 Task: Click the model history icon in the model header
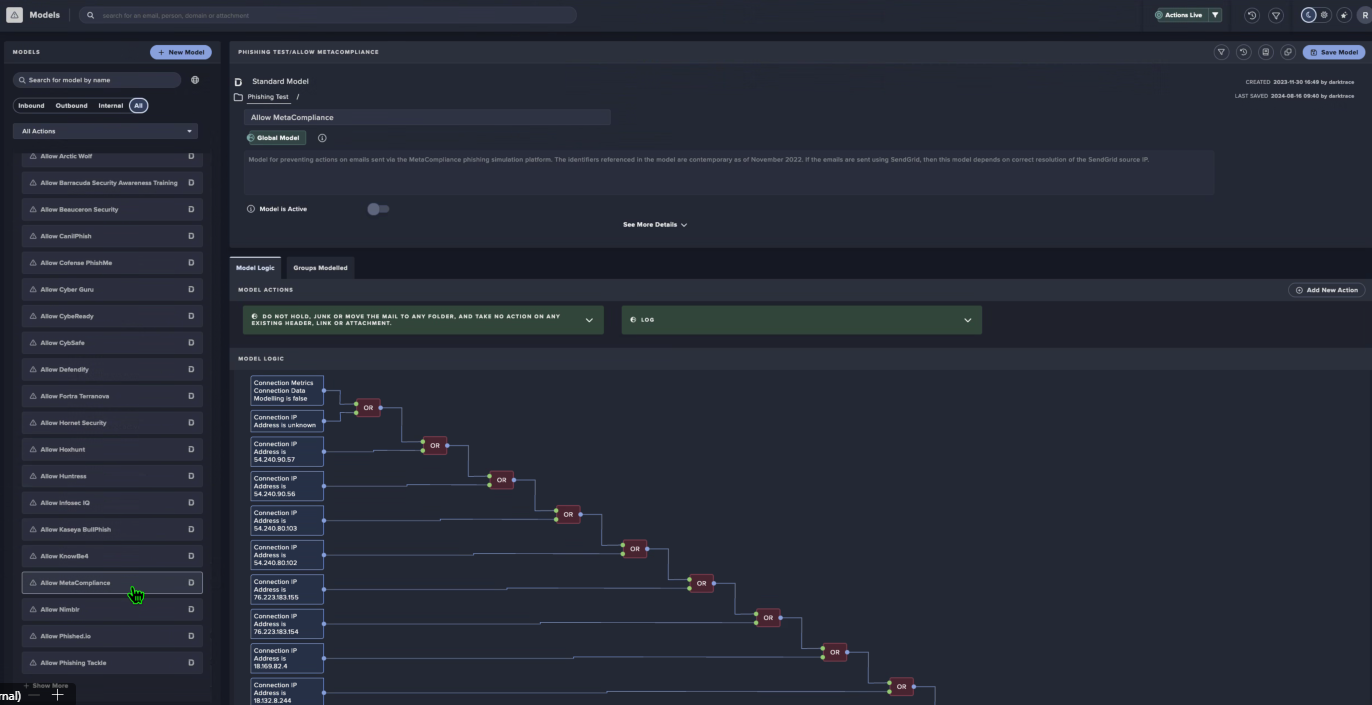[1243, 52]
